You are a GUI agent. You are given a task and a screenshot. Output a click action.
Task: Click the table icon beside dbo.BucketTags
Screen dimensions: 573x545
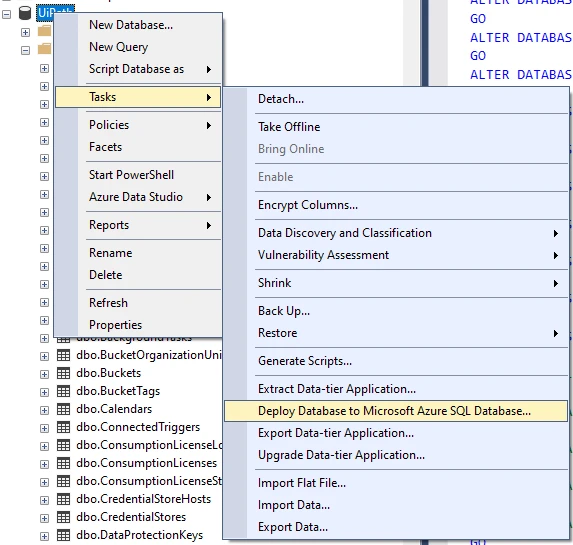(63, 391)
